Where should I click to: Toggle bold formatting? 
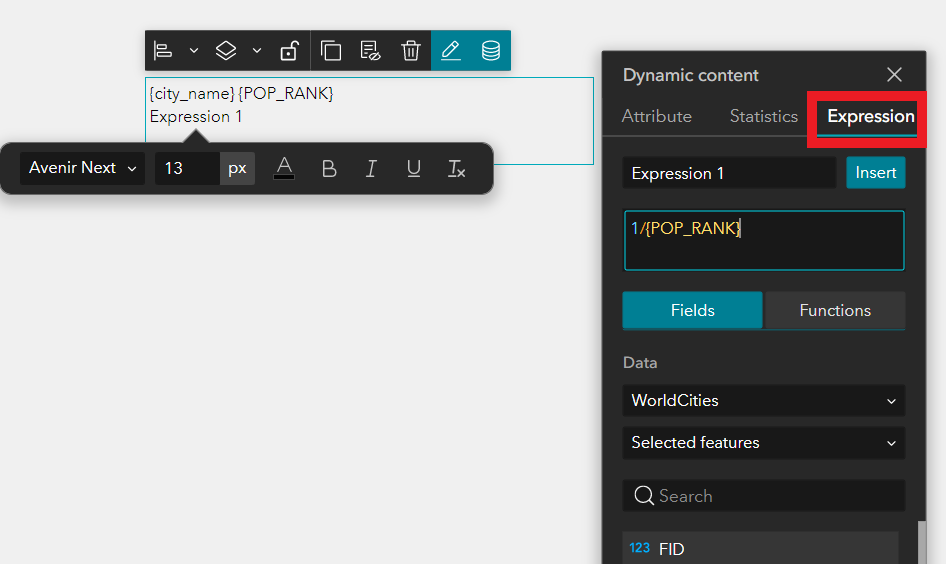click(329, 168)
